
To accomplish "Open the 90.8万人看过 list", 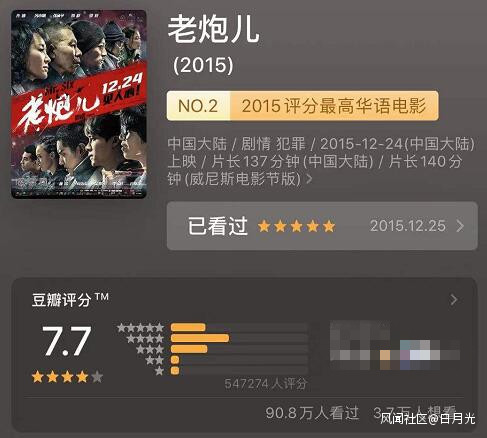I will 312,413.
